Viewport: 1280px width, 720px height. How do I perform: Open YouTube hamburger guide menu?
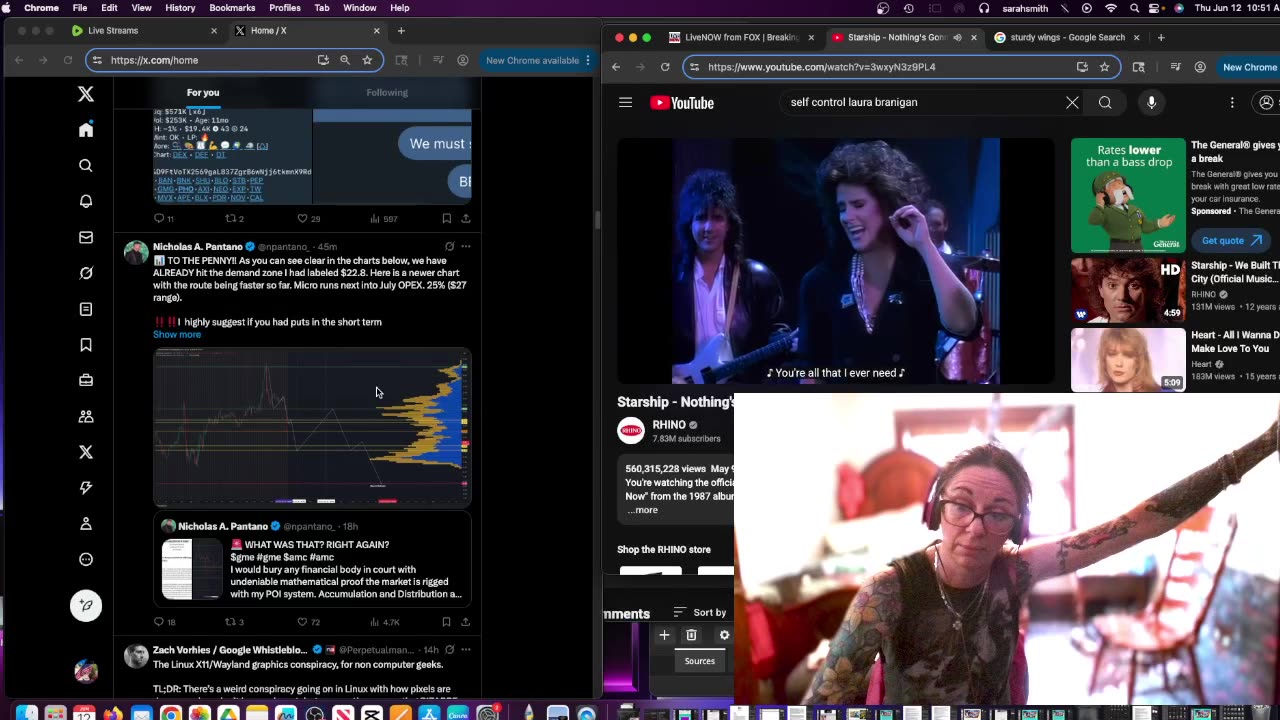tap(625, 102)
